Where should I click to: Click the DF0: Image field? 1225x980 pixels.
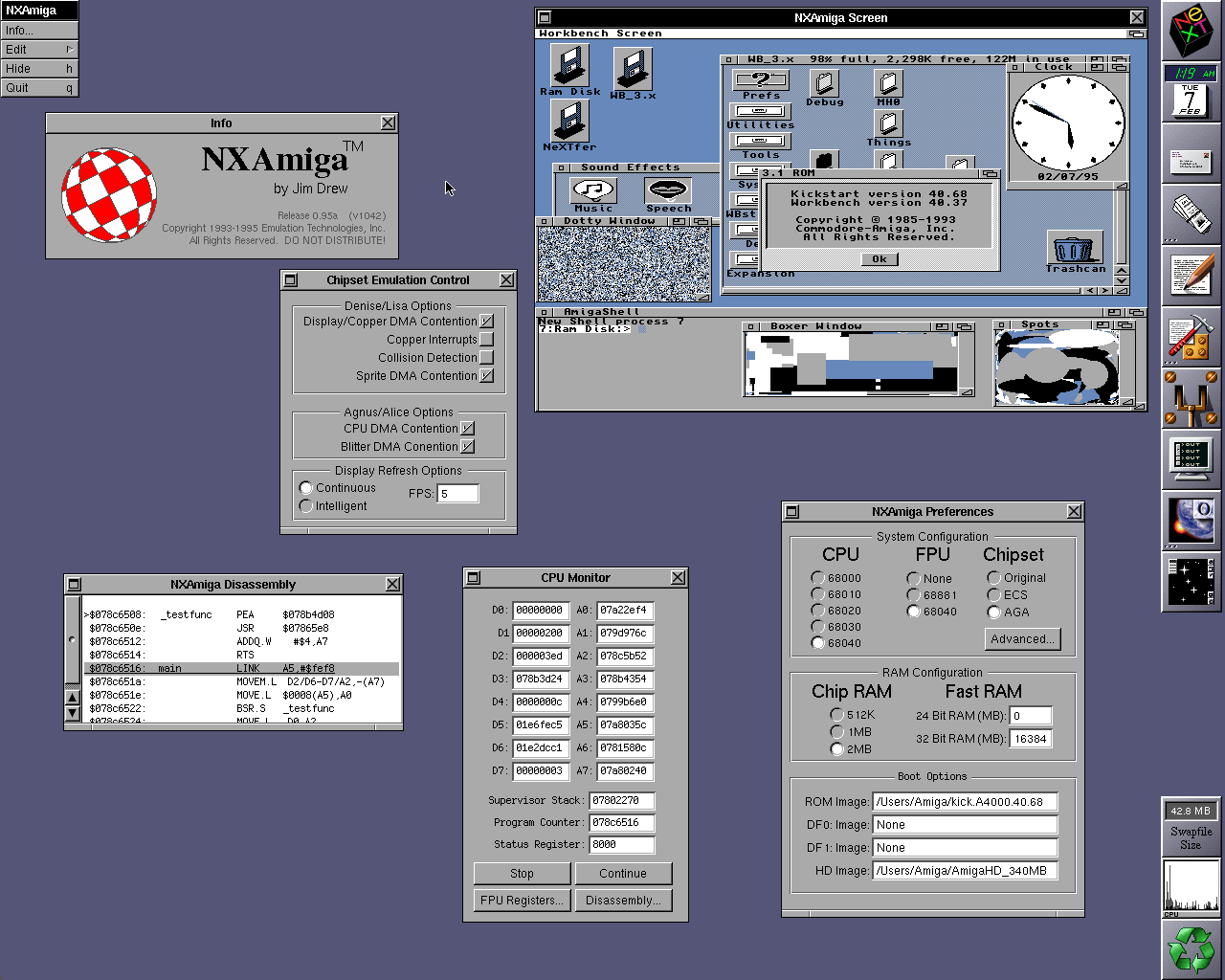[965, 825]
